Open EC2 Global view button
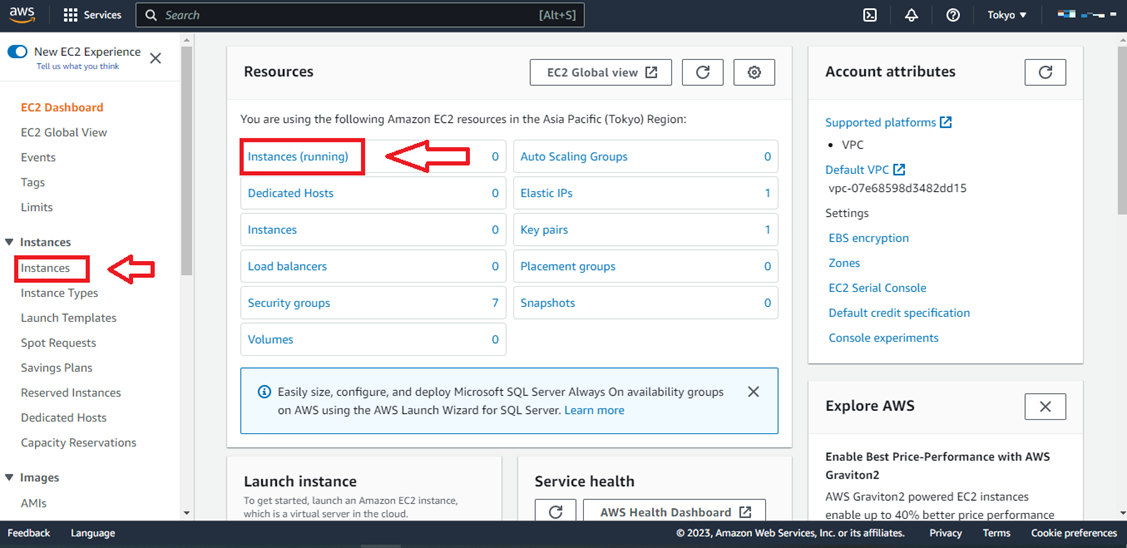1127x548 pixels. point(601,72)
